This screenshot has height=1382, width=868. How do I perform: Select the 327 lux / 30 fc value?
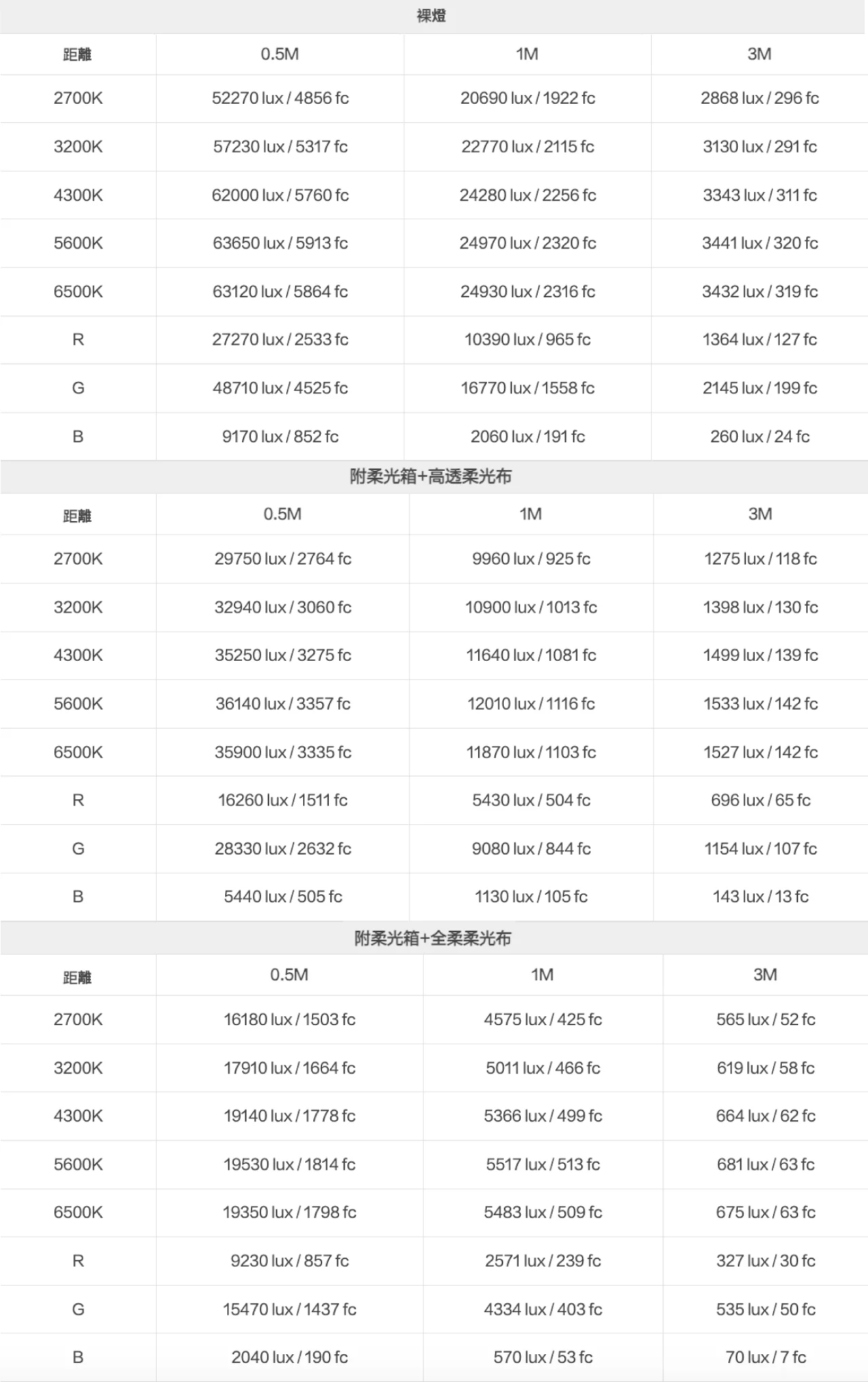[766, 1261]
